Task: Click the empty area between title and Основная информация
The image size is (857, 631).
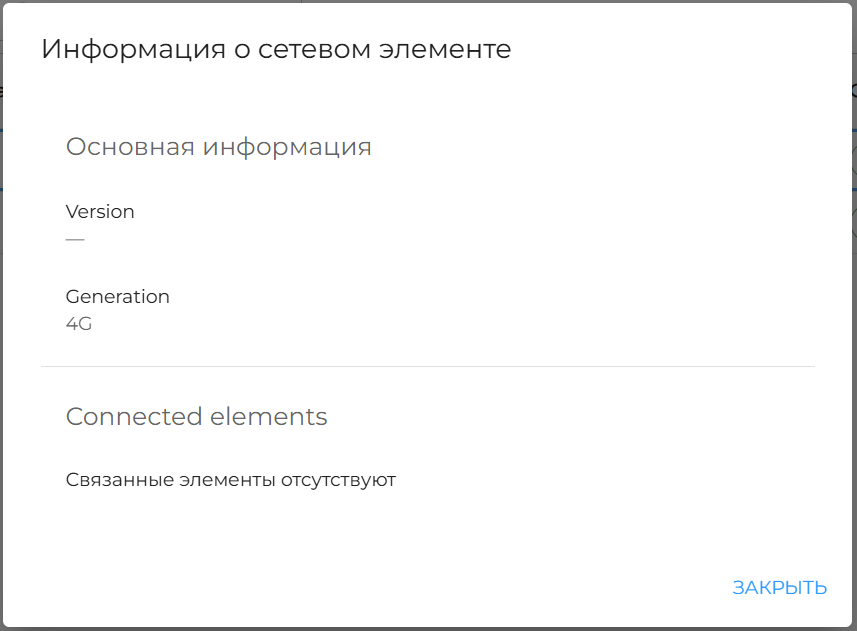Action: pos(428,95)
